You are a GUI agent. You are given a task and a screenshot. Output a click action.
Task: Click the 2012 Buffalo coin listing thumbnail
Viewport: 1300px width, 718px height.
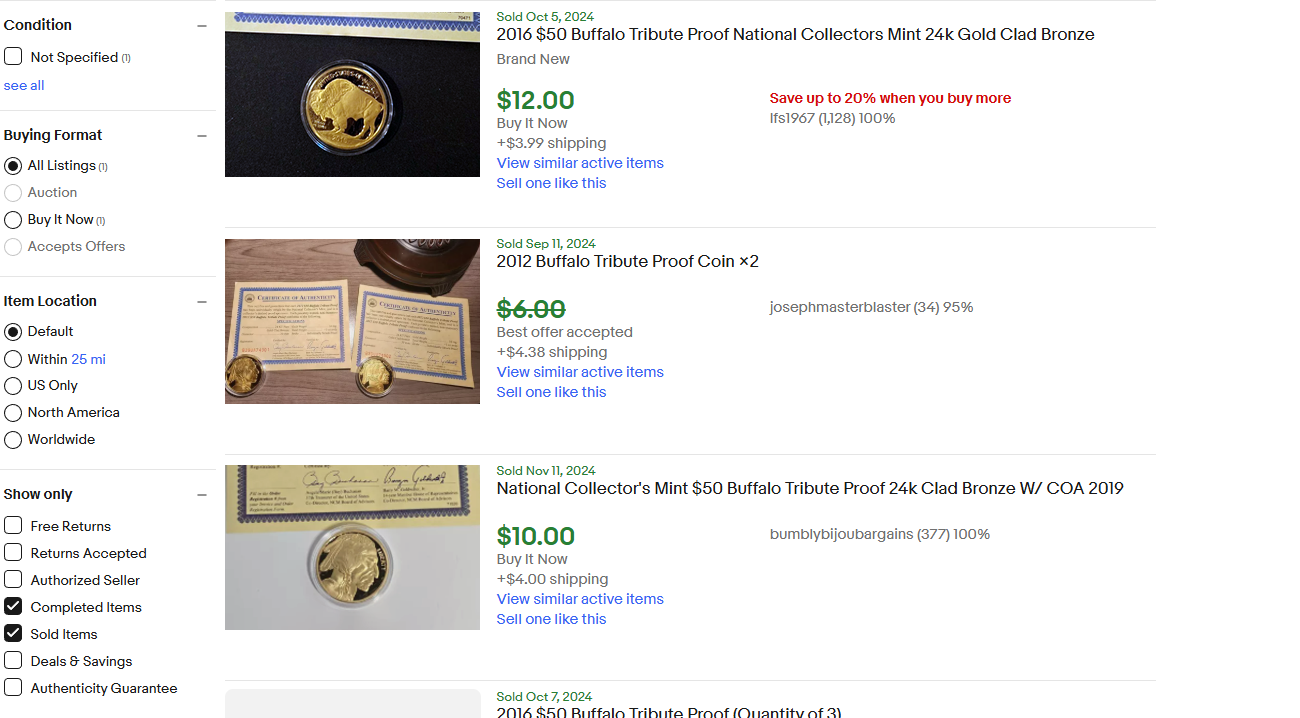coord(352,321)
